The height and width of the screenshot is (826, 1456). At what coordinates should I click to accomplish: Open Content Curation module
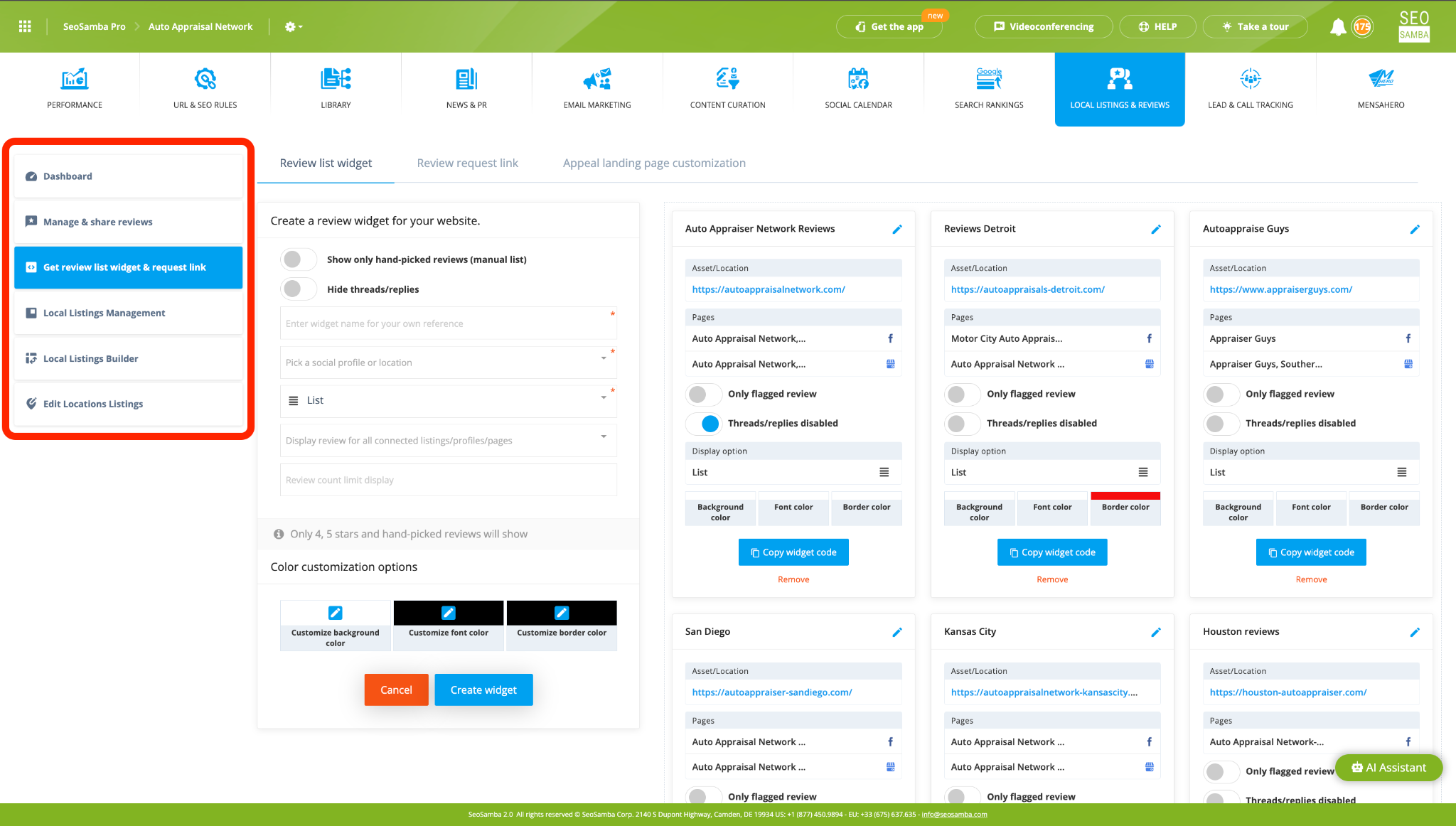click(x=727, y=89)
